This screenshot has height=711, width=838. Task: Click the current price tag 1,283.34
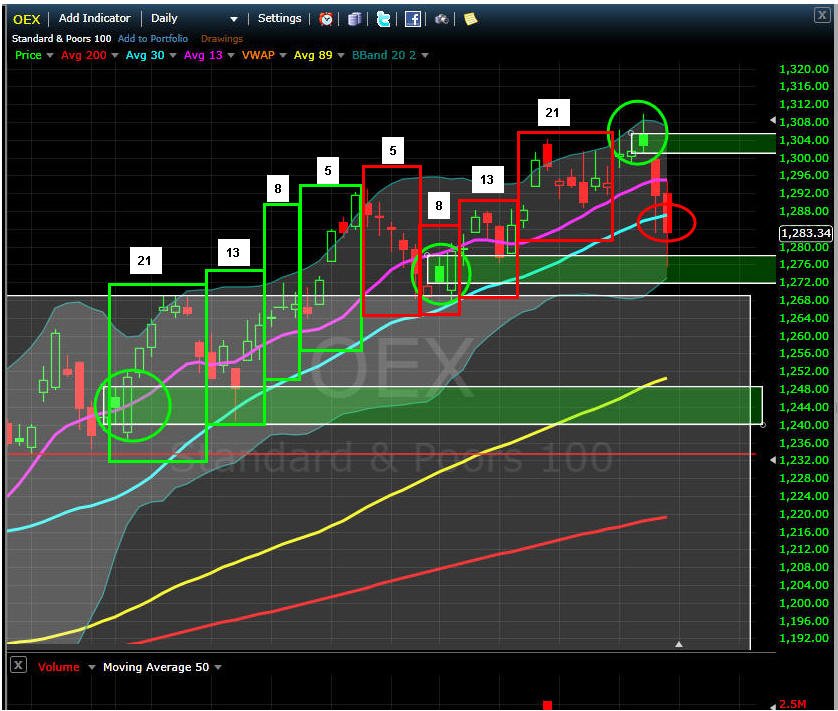pos(806,233)
